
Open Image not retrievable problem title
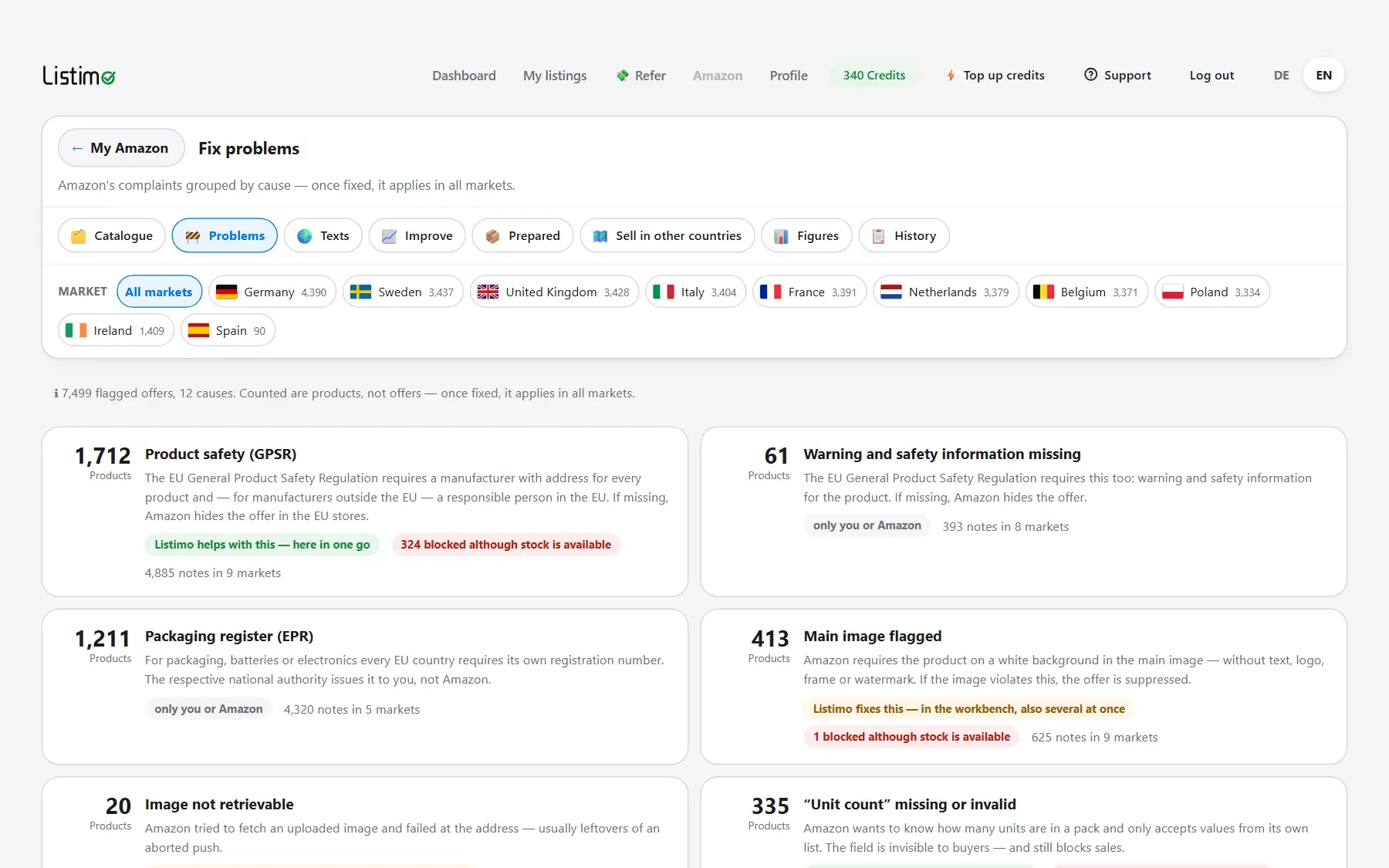(x=219, y=805)
